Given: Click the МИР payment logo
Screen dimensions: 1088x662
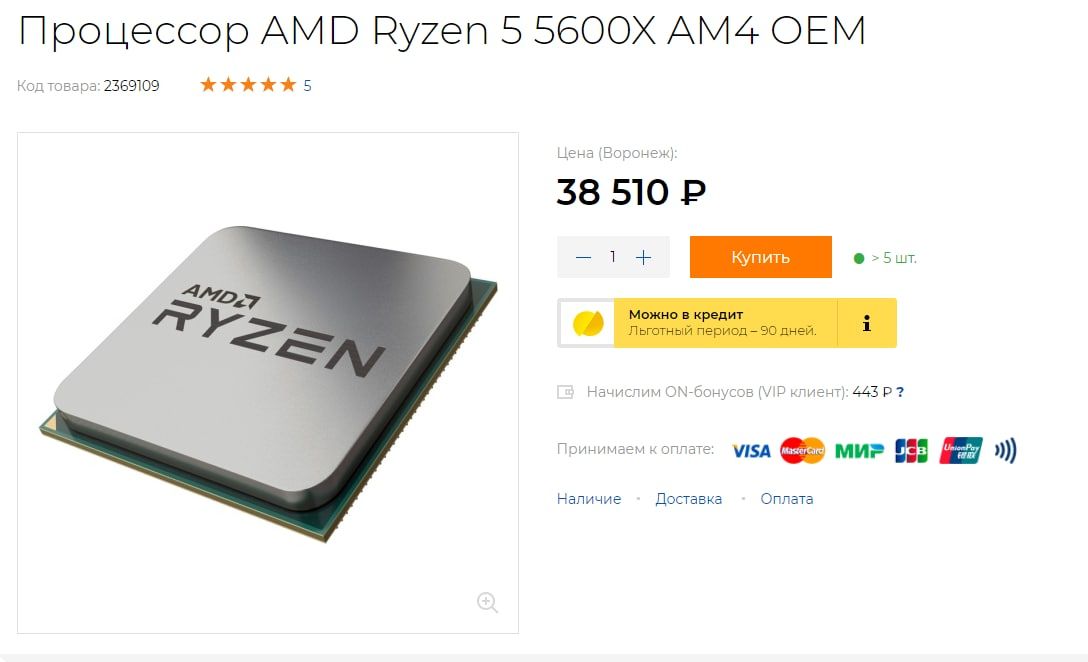Looking at the screenshot, I should 859,451.
